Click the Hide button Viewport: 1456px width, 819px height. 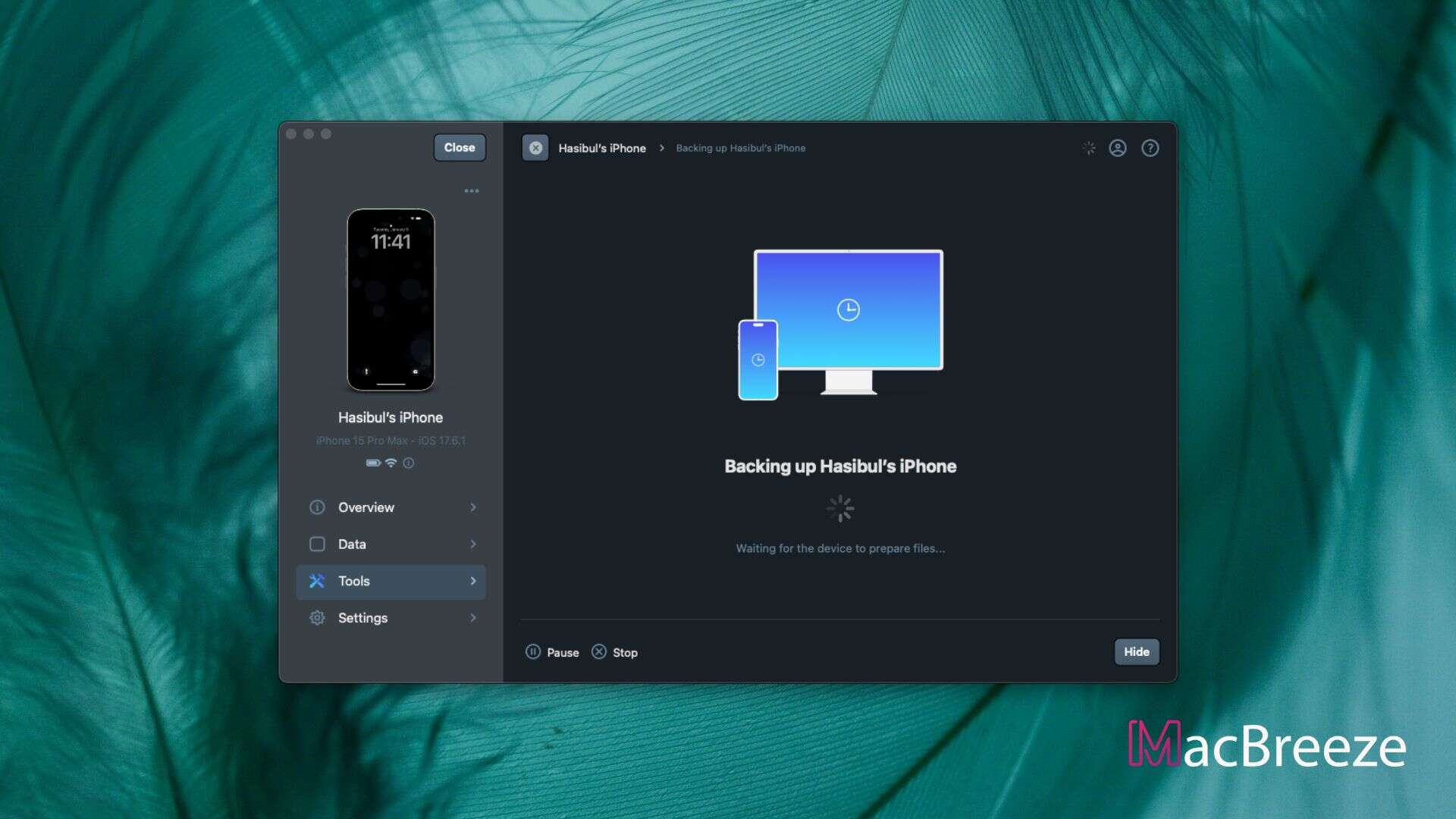point(1137,652)
